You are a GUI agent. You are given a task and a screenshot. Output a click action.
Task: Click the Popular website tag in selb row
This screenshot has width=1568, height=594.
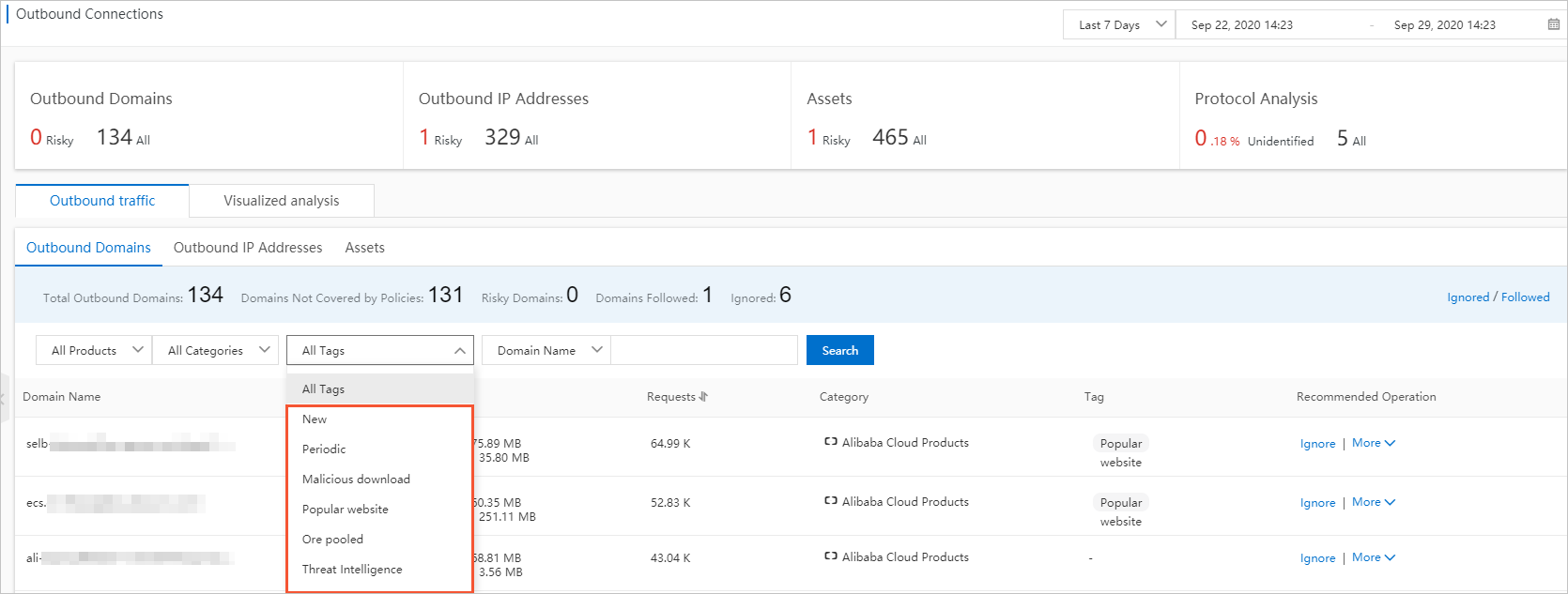pos(1121,452)
